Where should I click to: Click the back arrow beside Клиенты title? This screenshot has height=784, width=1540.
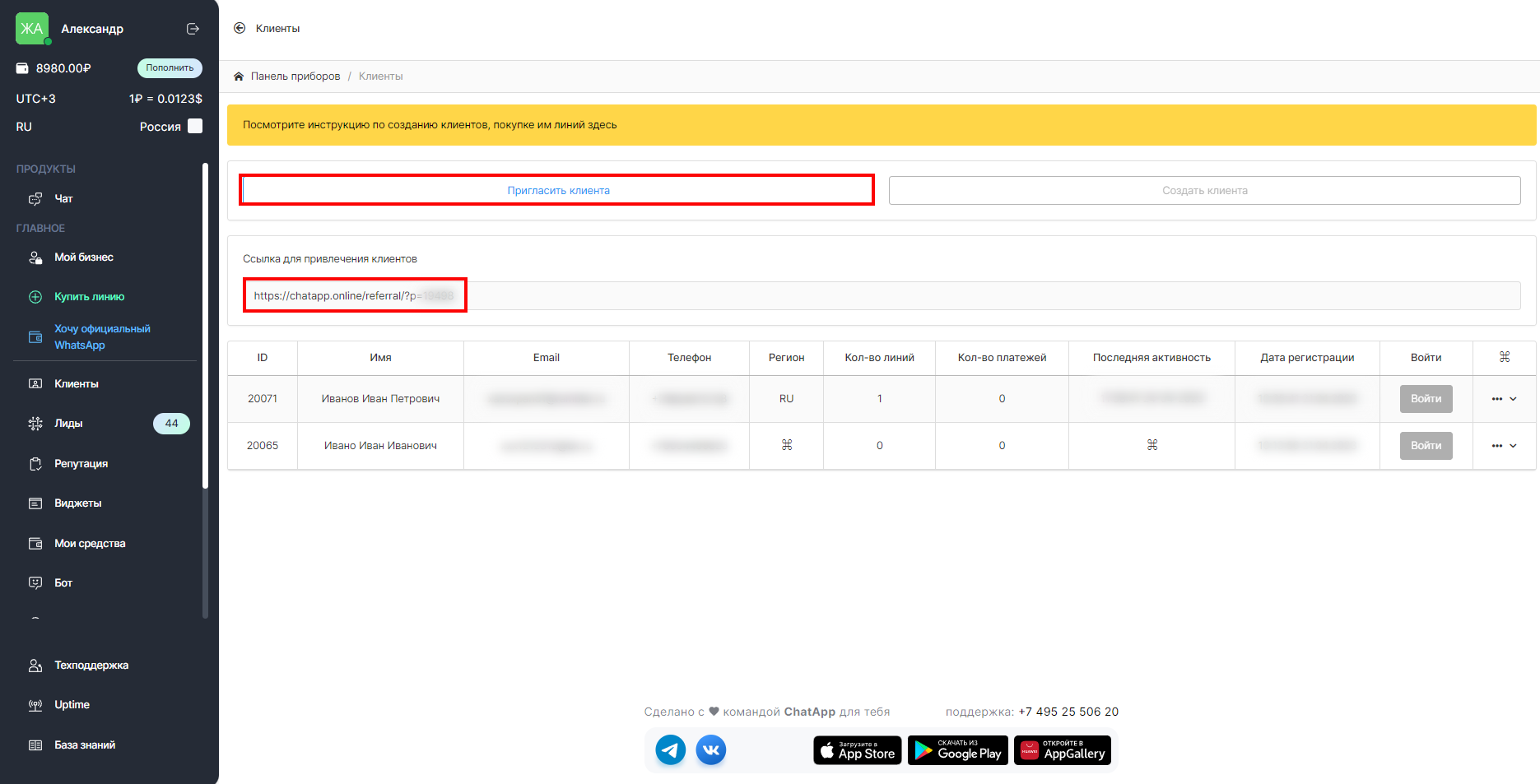tap(240, 28)
